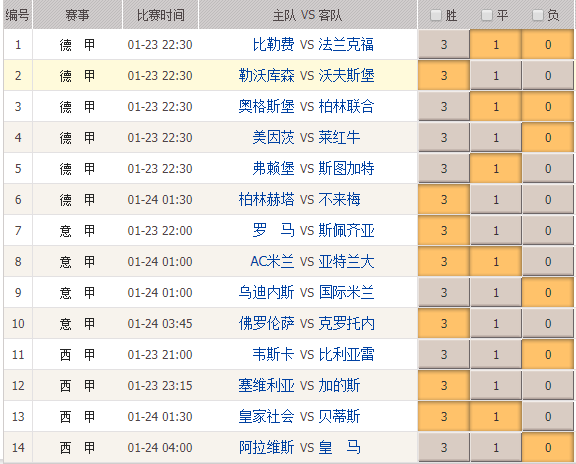Viewport: 576px width, 464px height.
Task: Toggle draw option 1 for AC米兰 VS 亚特兰大
Action: click(496, 262)
